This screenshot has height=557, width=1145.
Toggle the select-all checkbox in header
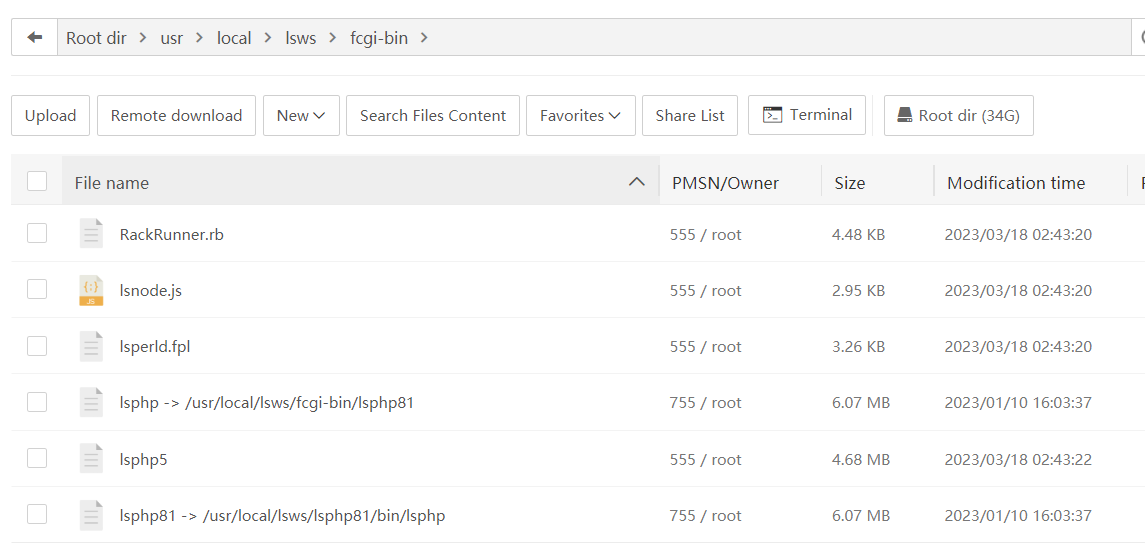pyautogui.click(x=37, y=182)
